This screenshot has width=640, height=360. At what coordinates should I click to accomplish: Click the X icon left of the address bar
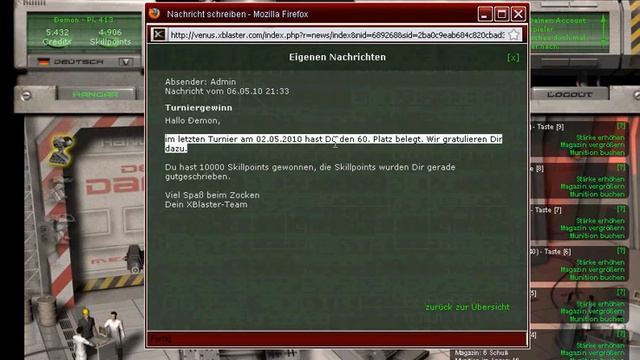pyautogui.click(x=159, y=35)
